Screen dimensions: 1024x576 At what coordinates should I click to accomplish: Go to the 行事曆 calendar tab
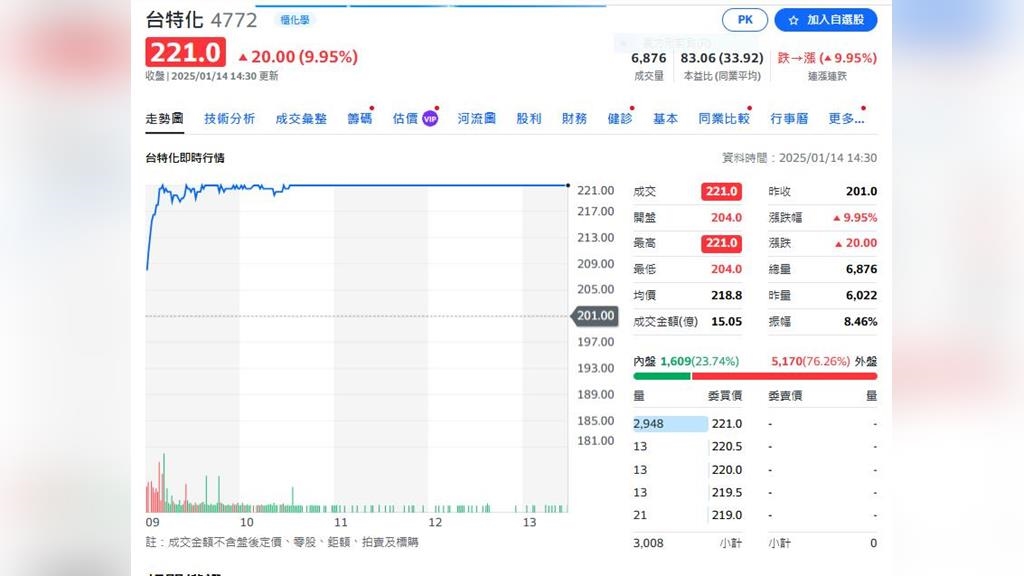click(x=789, y=118)
